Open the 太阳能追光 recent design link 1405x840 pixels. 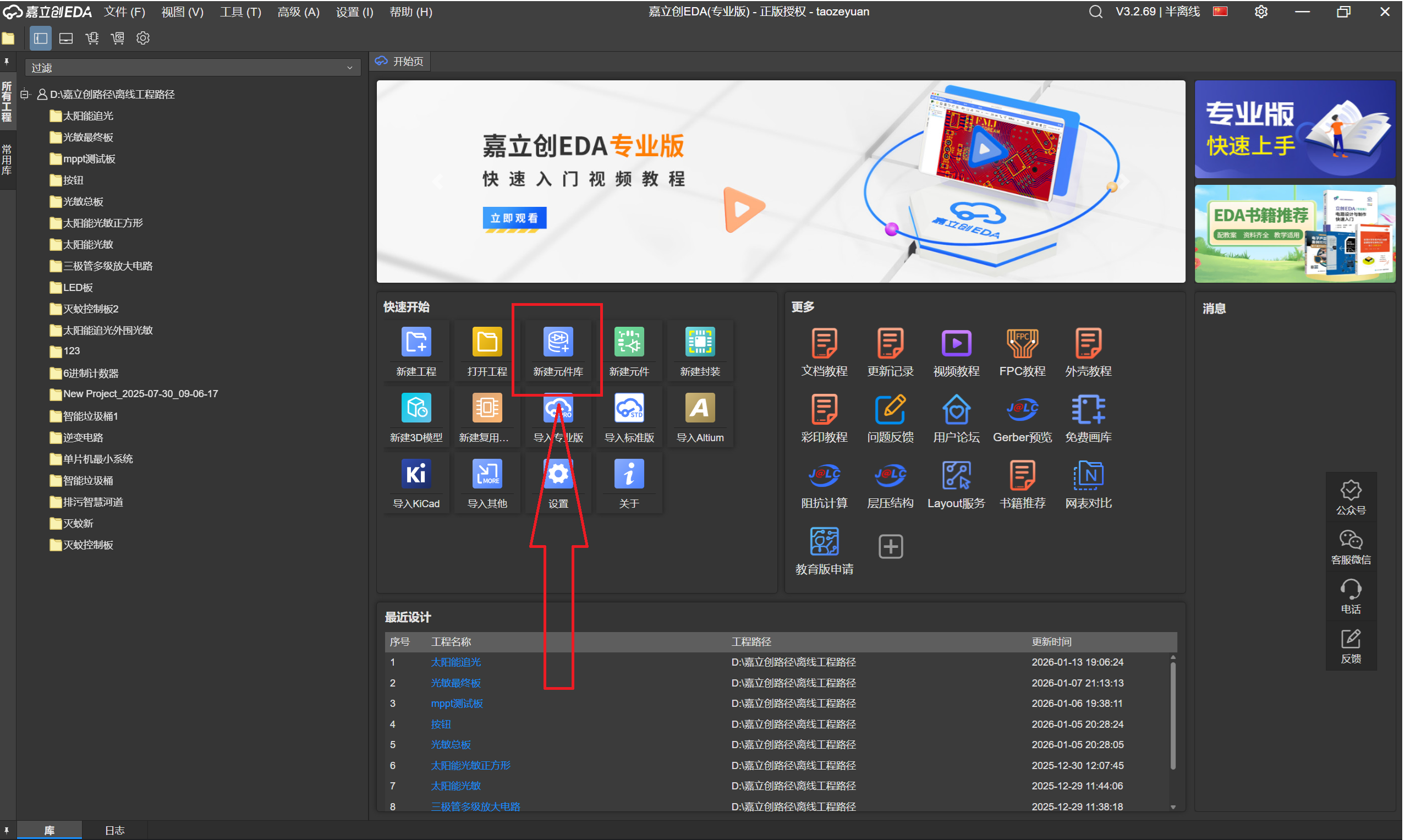(x=455, y=662)
